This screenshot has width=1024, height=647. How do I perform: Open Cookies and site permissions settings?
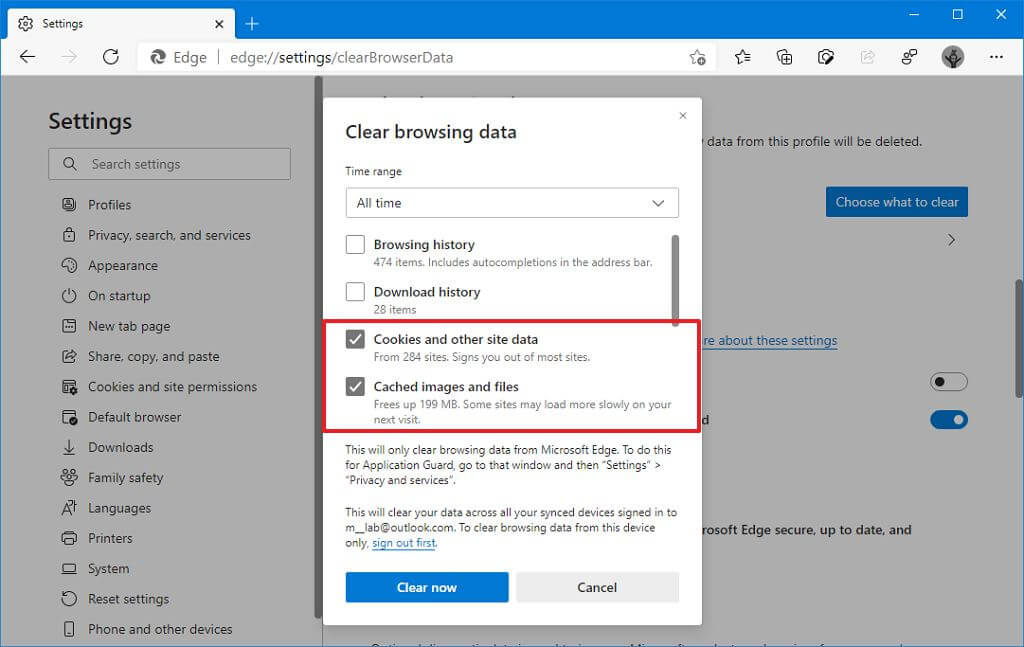(172, 387)
